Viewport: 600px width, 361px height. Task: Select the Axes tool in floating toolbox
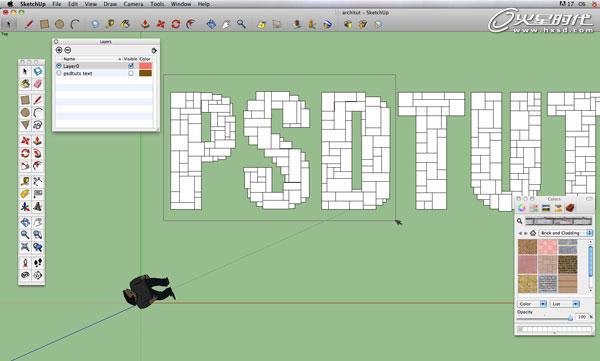point(25,207)
